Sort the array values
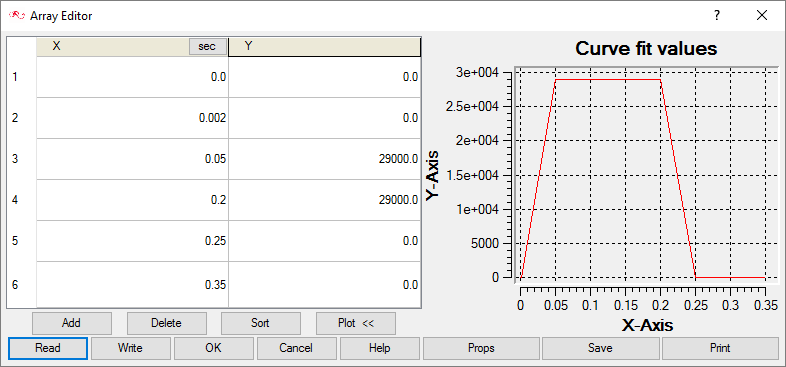 coord(261,323)
